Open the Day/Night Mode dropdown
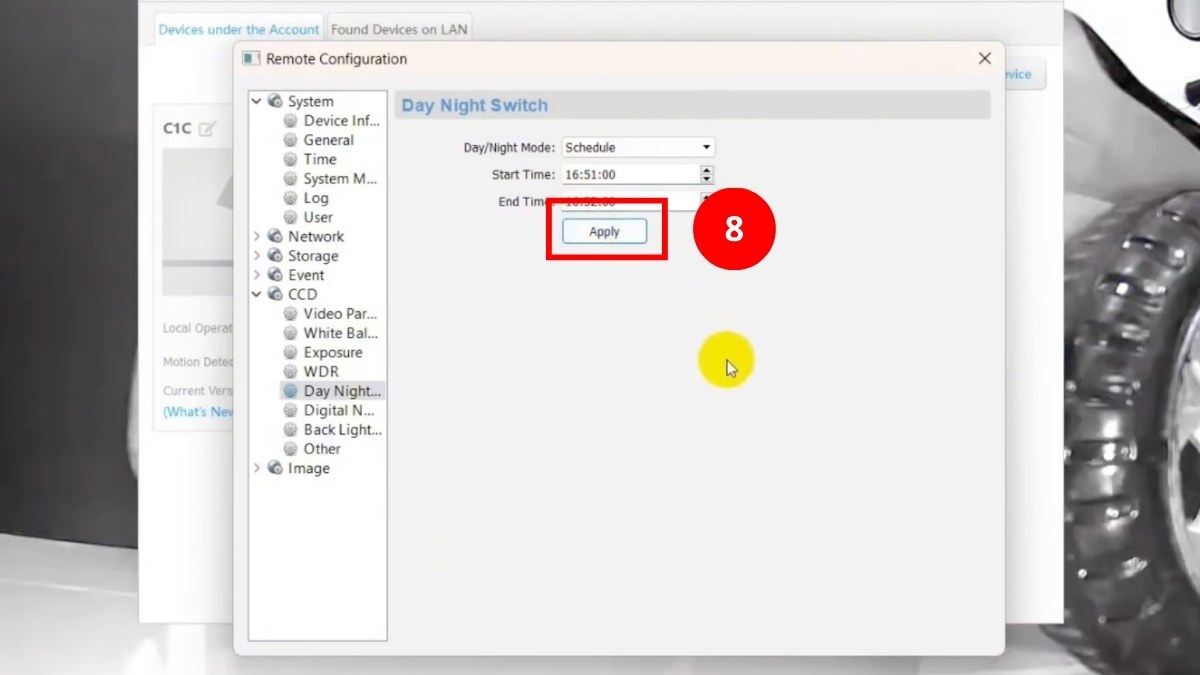This screenshot has width=1200, height=675. click(638, 147)
